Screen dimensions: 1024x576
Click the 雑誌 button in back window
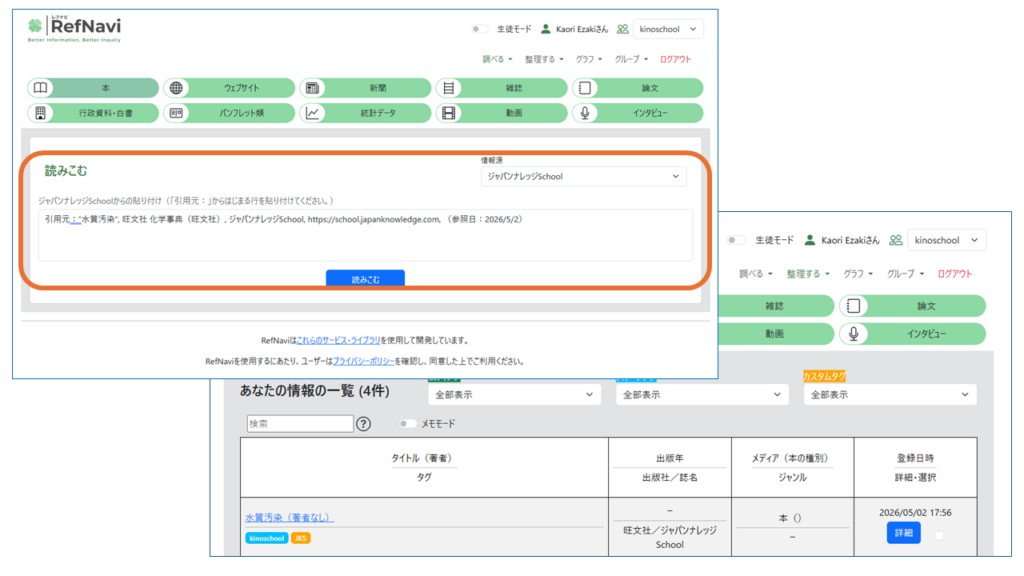point(775,306)
